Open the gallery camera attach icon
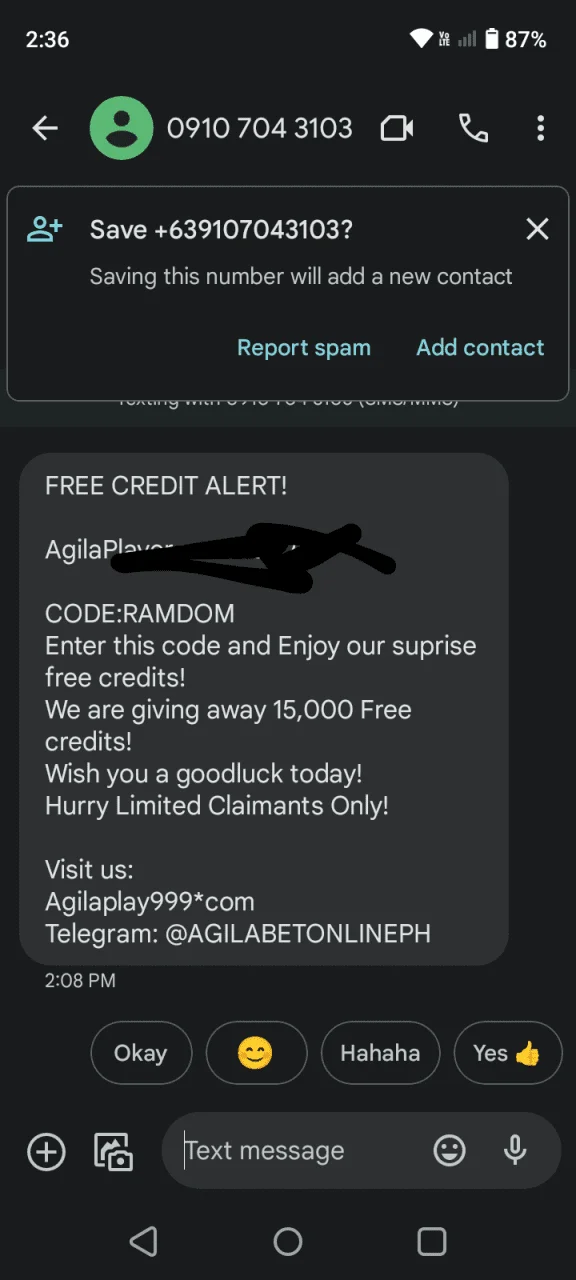Viewport: 576px width, 1280px height. [114, 1152]
